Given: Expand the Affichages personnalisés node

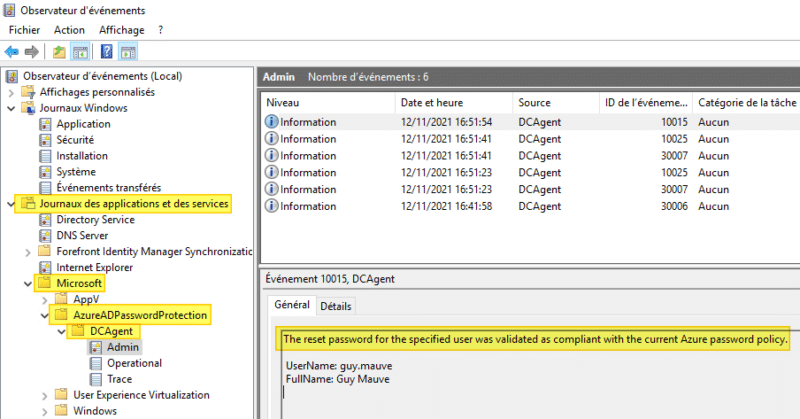Looking at the screenshot, I should coord(11,92).
